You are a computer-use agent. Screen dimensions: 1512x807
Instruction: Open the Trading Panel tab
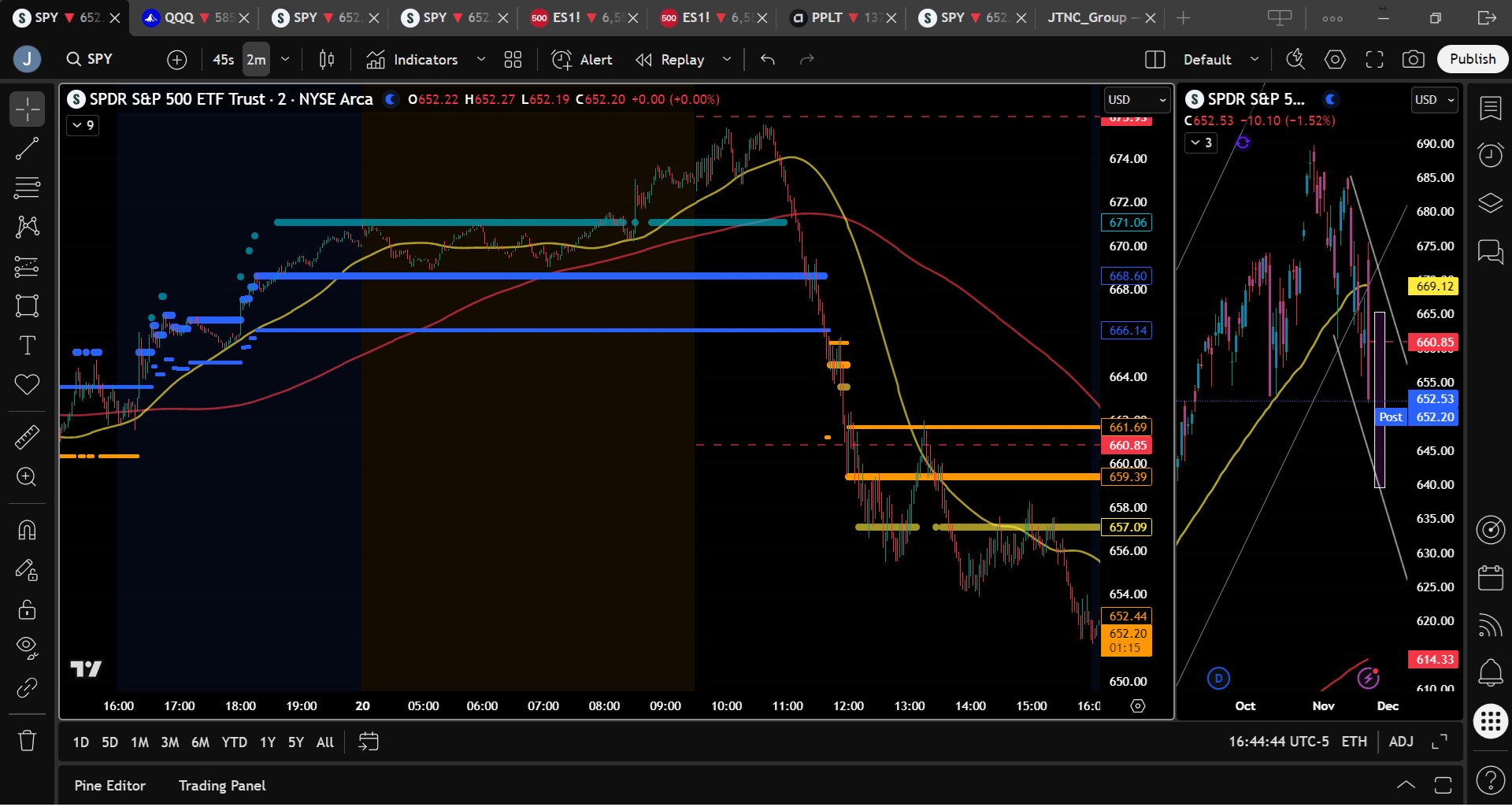(x=222, y=786)
